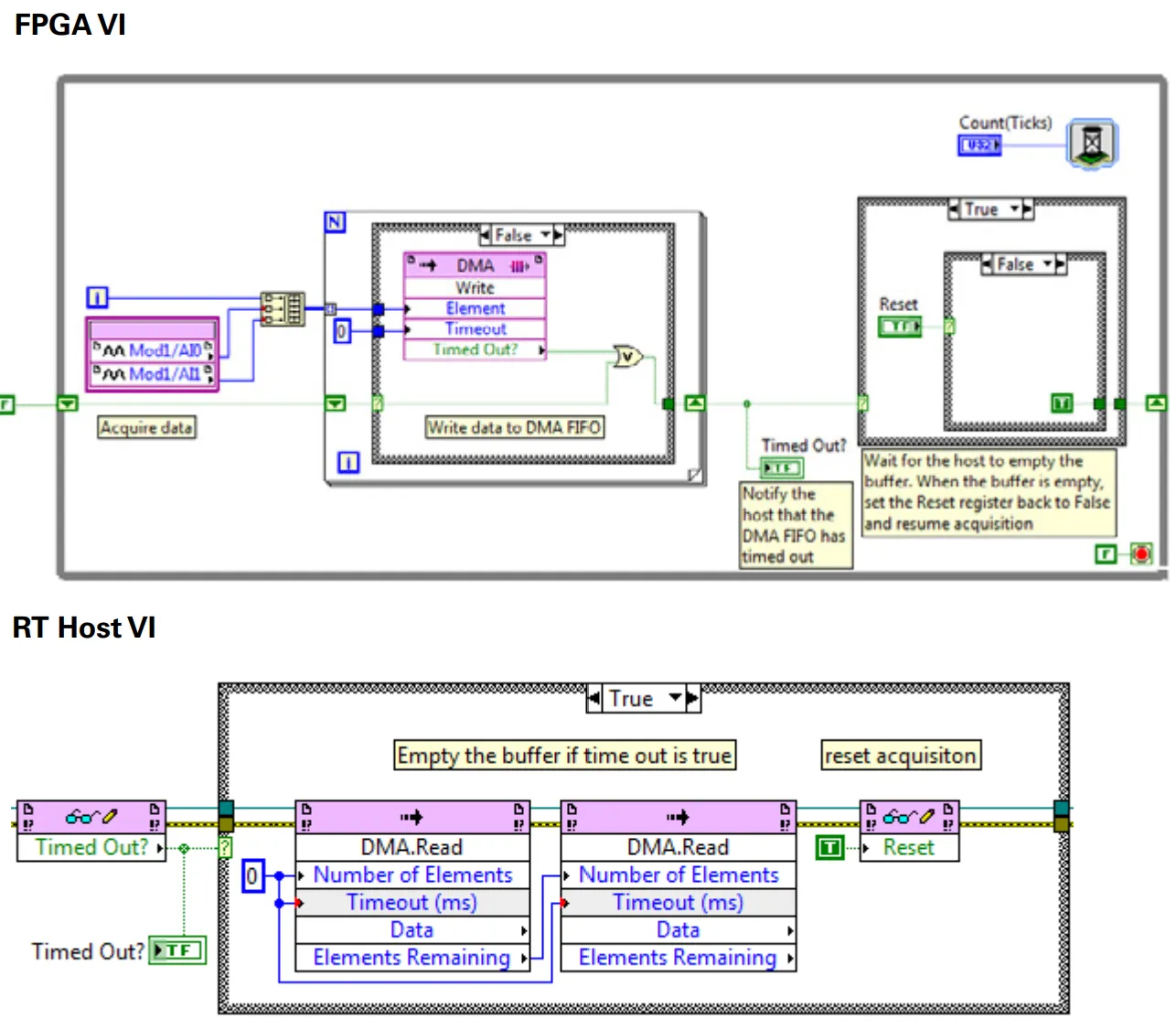Click the Timed Out? indicator terminal in the FPGA VI
This screenshot has width=1176, height=1030.
point(782,468)
